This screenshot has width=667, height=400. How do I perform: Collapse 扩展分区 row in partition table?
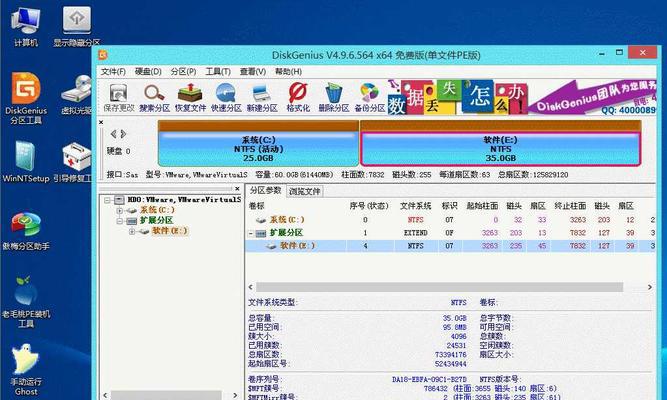click(x=251, y=233)
